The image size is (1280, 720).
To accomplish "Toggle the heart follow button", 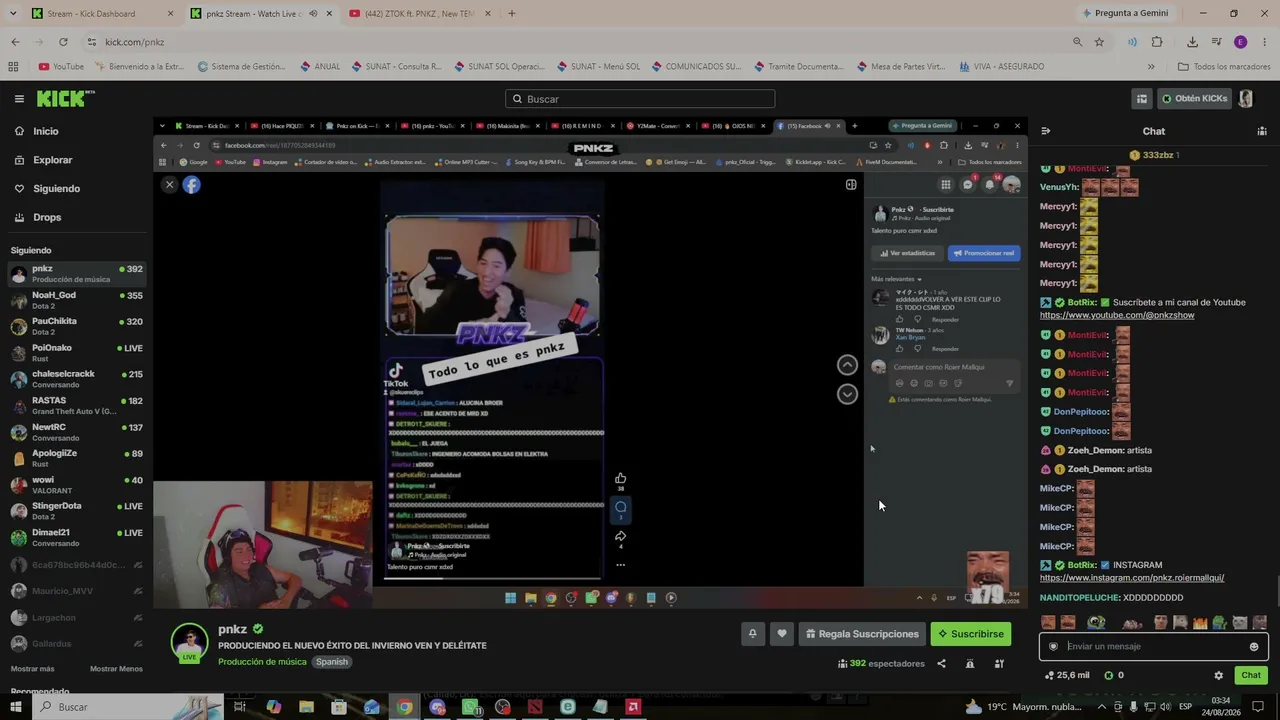I will coord(782,634).
